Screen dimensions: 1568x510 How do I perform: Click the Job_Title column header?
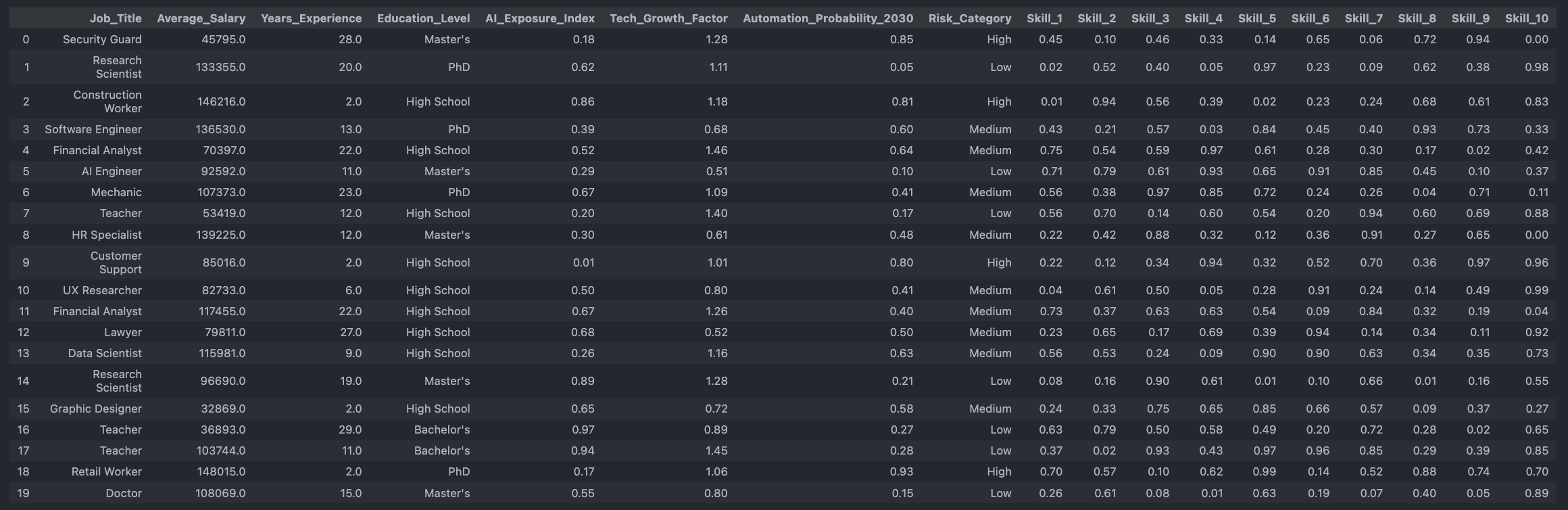pos(116,18)
